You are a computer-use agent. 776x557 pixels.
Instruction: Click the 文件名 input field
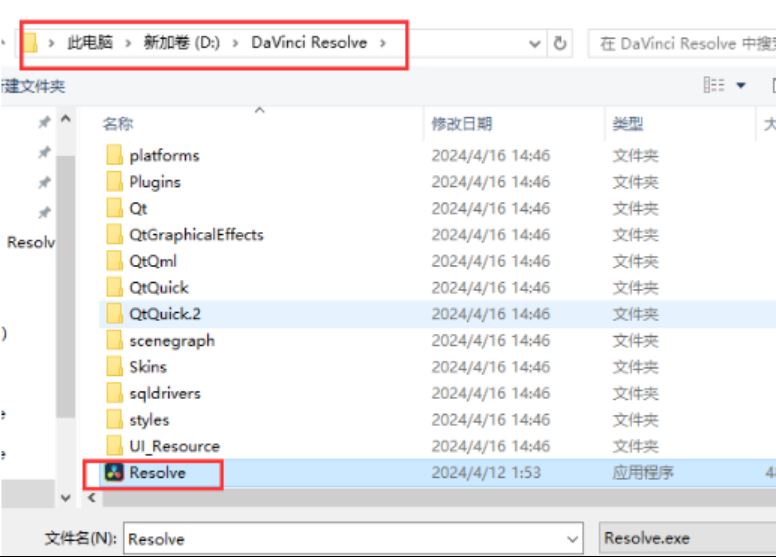(353, 539)
